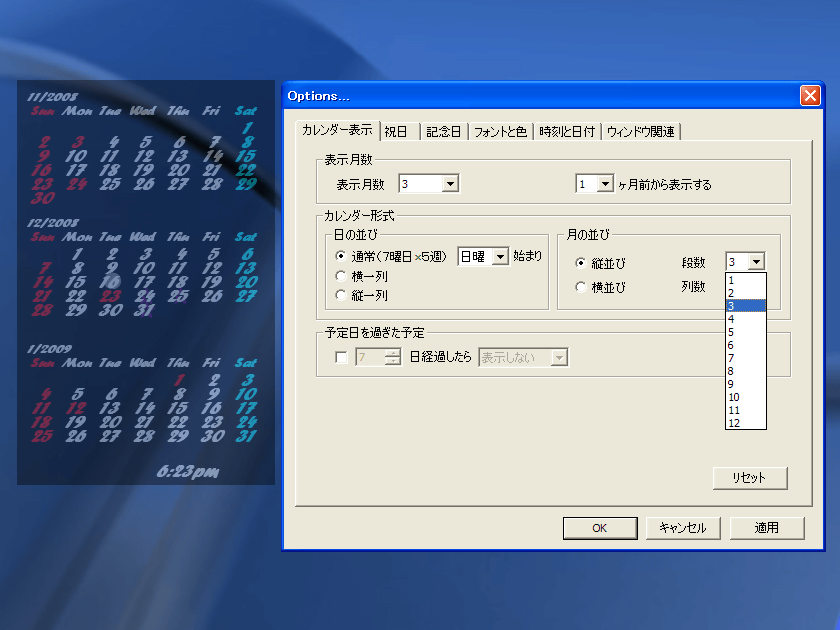Expand the 表示月数 dropdown
This screenshot has width=840, height=630.
click(451, 184)
